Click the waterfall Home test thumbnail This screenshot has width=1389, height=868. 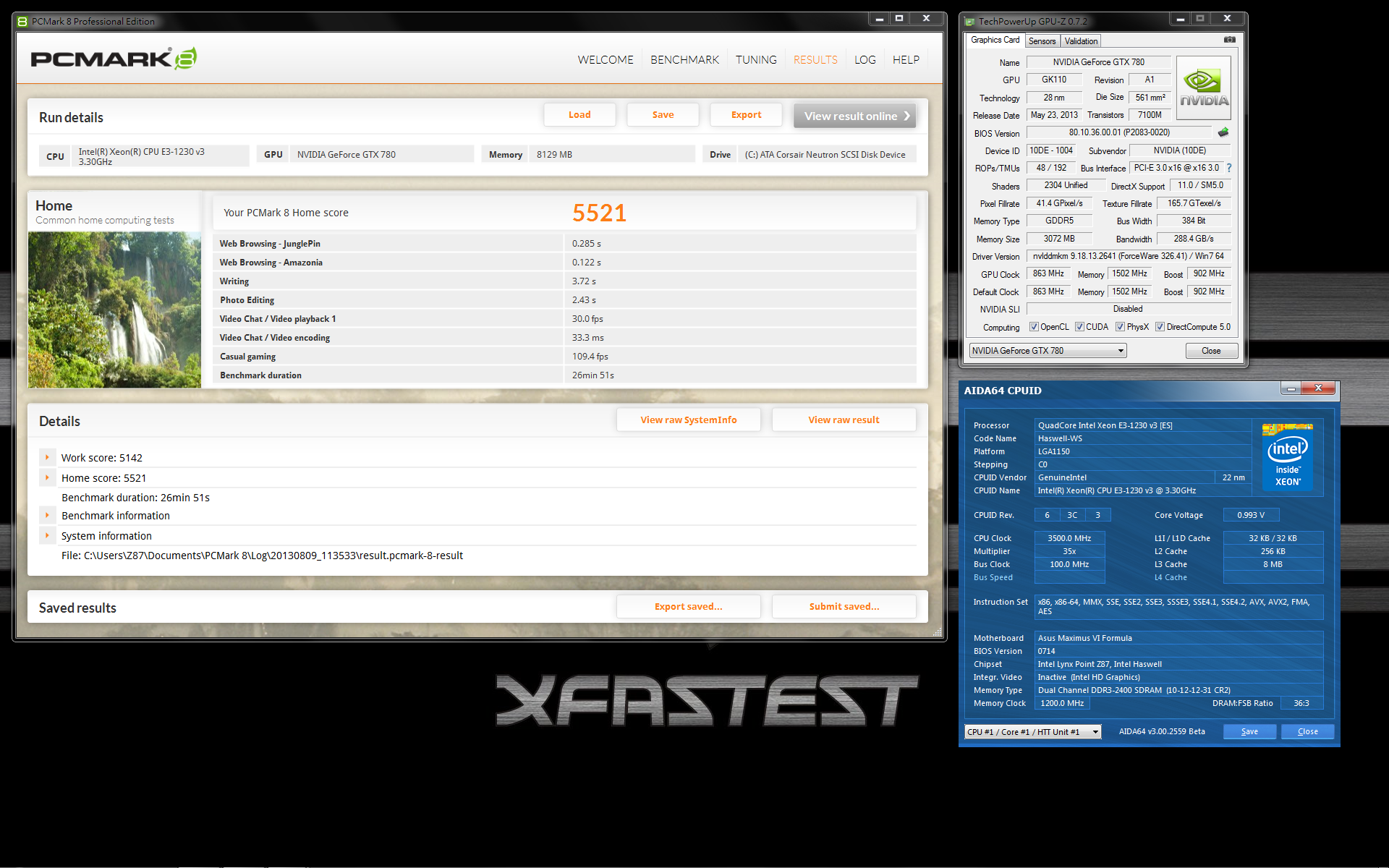click(x=114, y=310)
